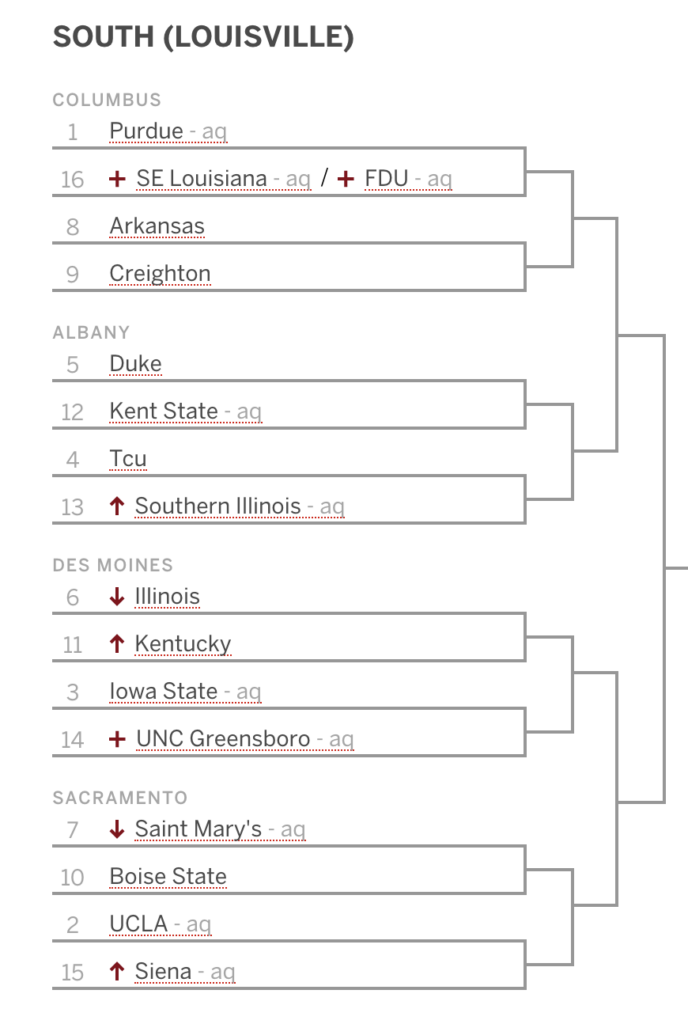
Task: Click the up arrow beside Southern Illinois
Action: [117, 506]
